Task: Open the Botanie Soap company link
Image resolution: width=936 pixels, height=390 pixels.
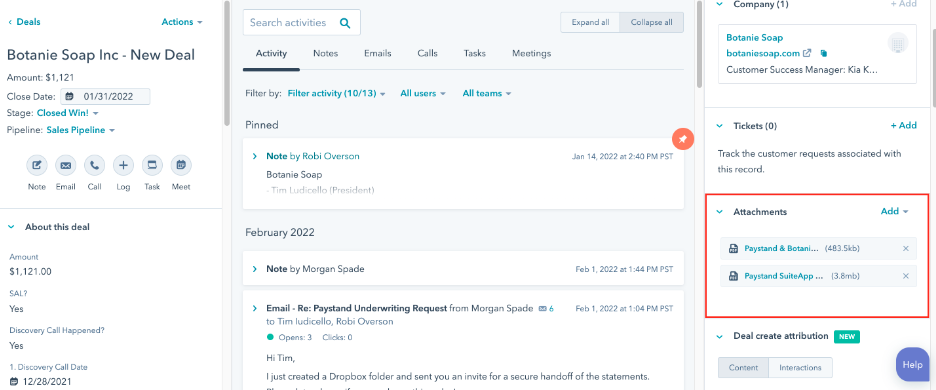Action: click(x=755, y=37)
